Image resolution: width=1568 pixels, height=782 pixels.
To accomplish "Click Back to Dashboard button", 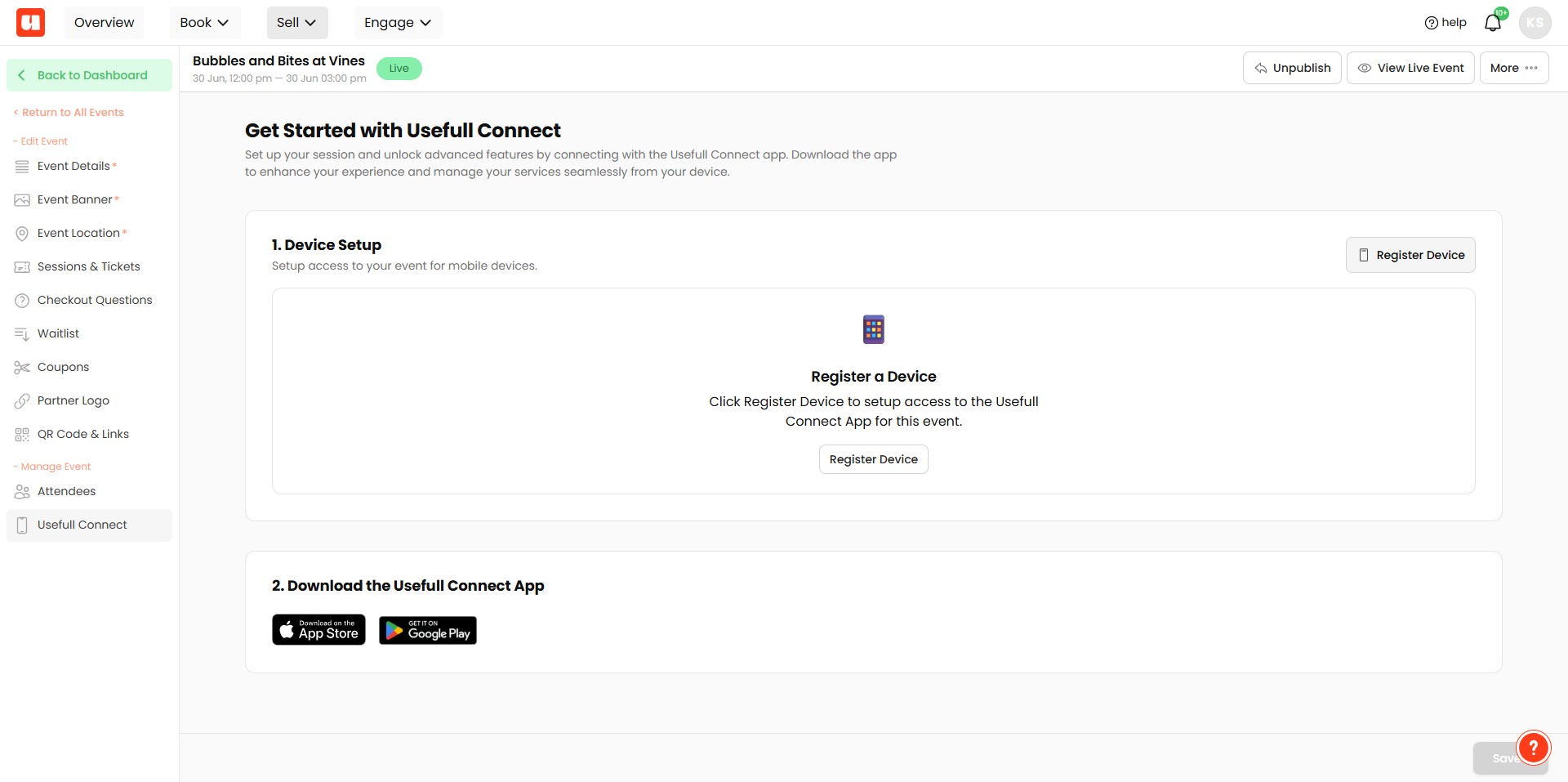I will 90,75.
